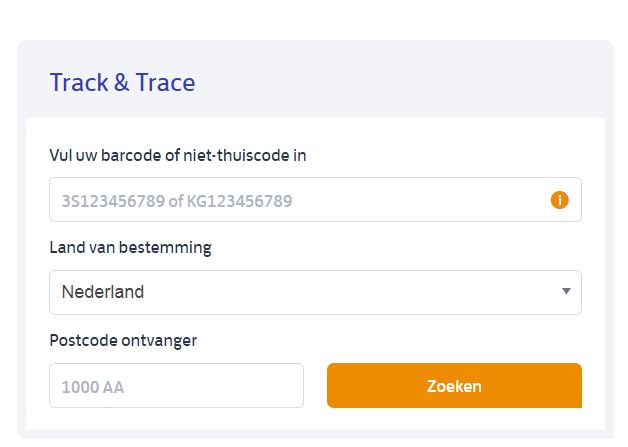Click the 'Postcode ontvanger' label

(123, 340)
